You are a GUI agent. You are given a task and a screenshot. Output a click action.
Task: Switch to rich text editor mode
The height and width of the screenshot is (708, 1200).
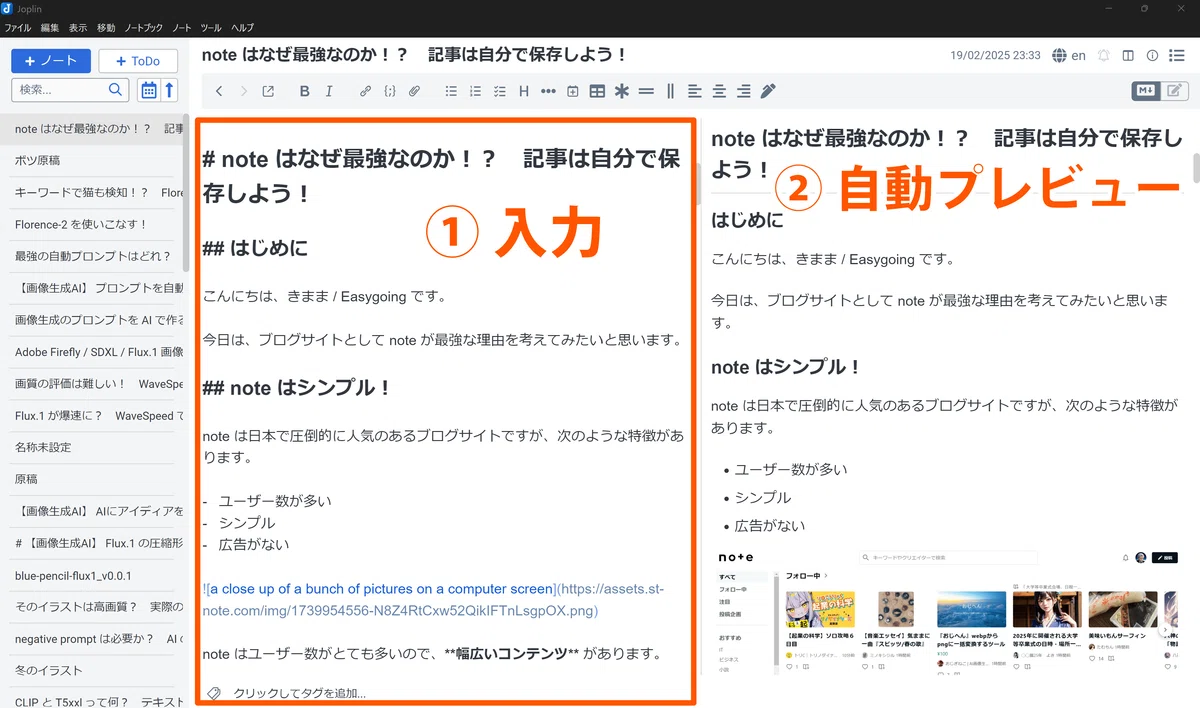(x=1175, y=91)
